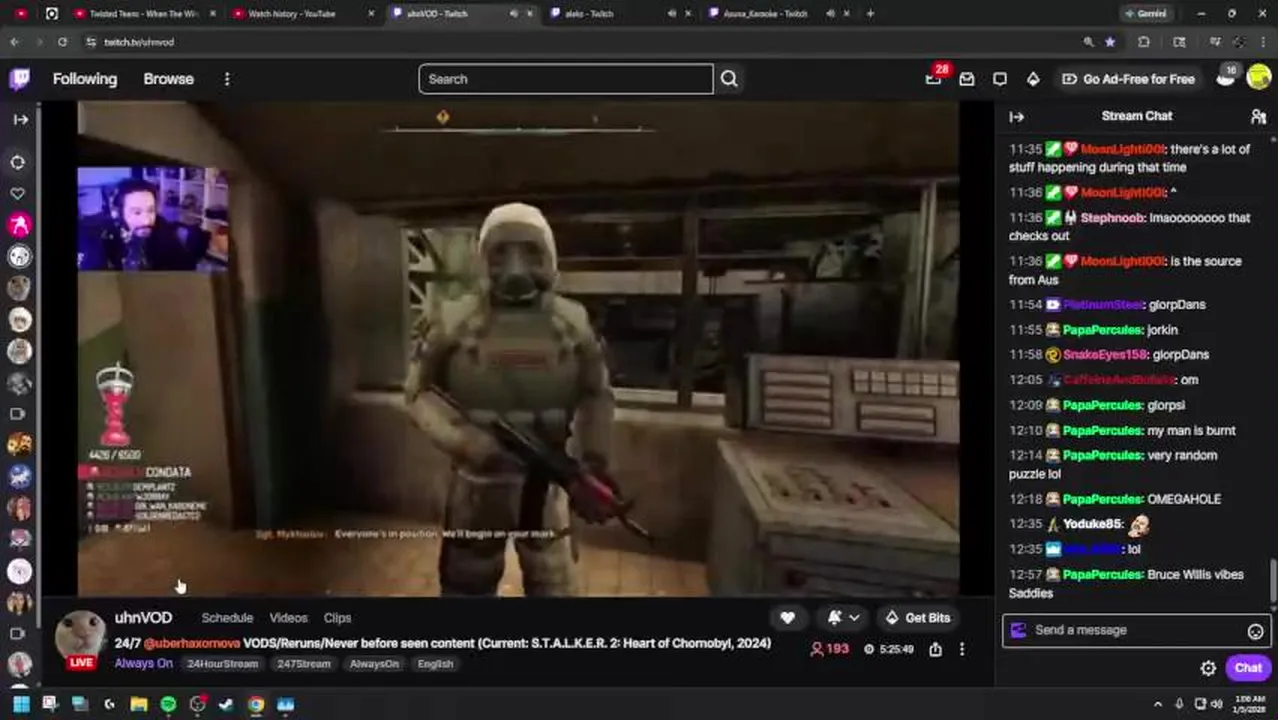The width and height of the screenshot is (1278, 720).
Task: Open the More options dots beside Browse
Action: click(x=227, y=79)
